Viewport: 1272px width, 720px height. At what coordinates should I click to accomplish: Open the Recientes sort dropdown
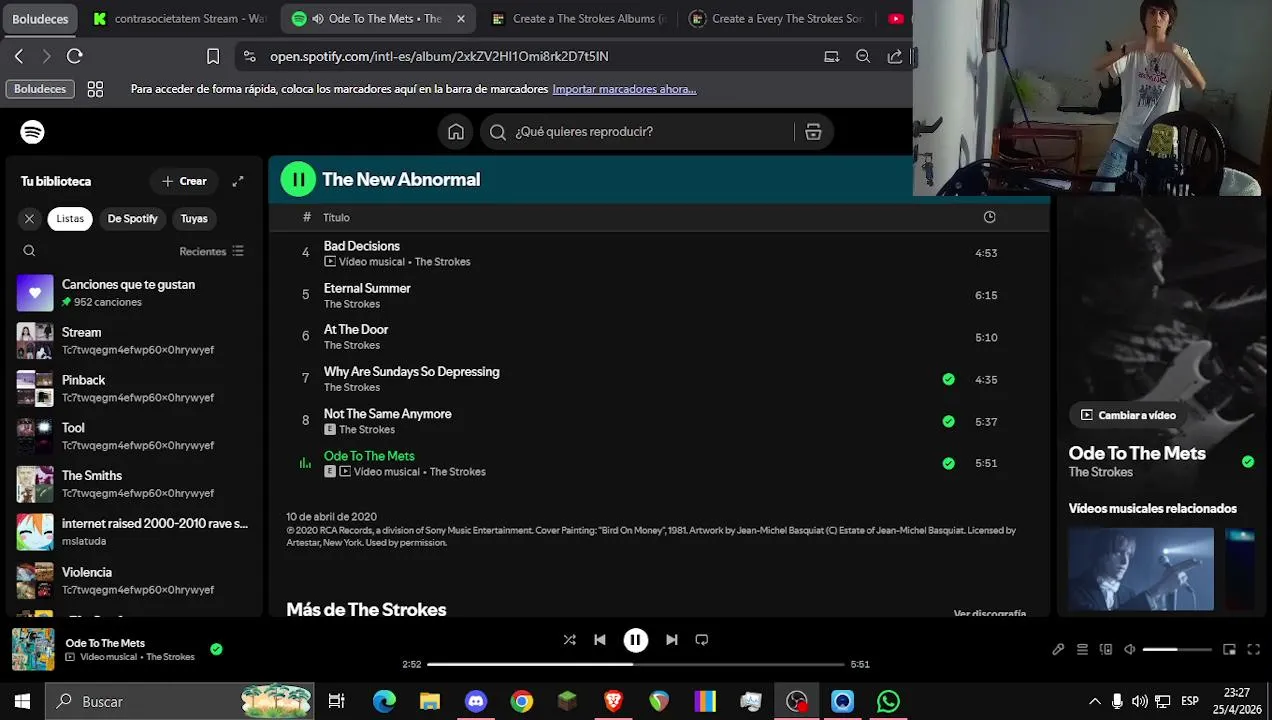pos(211,251)
